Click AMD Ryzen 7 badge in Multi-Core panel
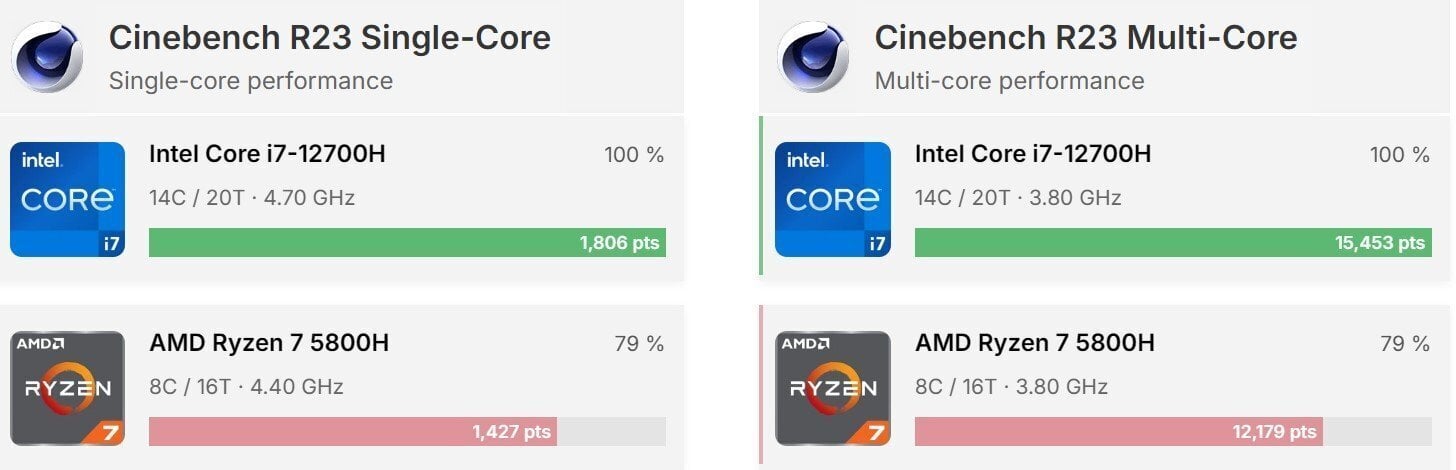Image resolution: width=1456 pixels, height=470 pixels. 833,388
